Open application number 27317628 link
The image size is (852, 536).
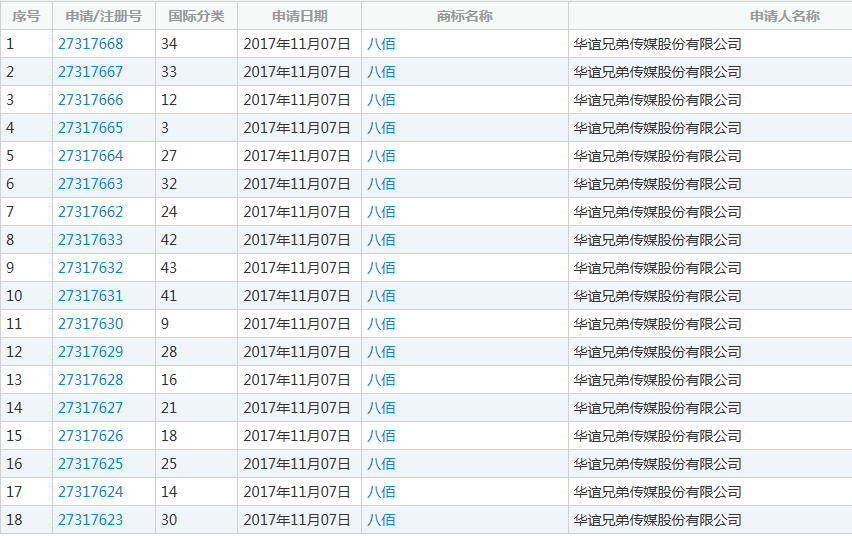(x=90, y=380)
